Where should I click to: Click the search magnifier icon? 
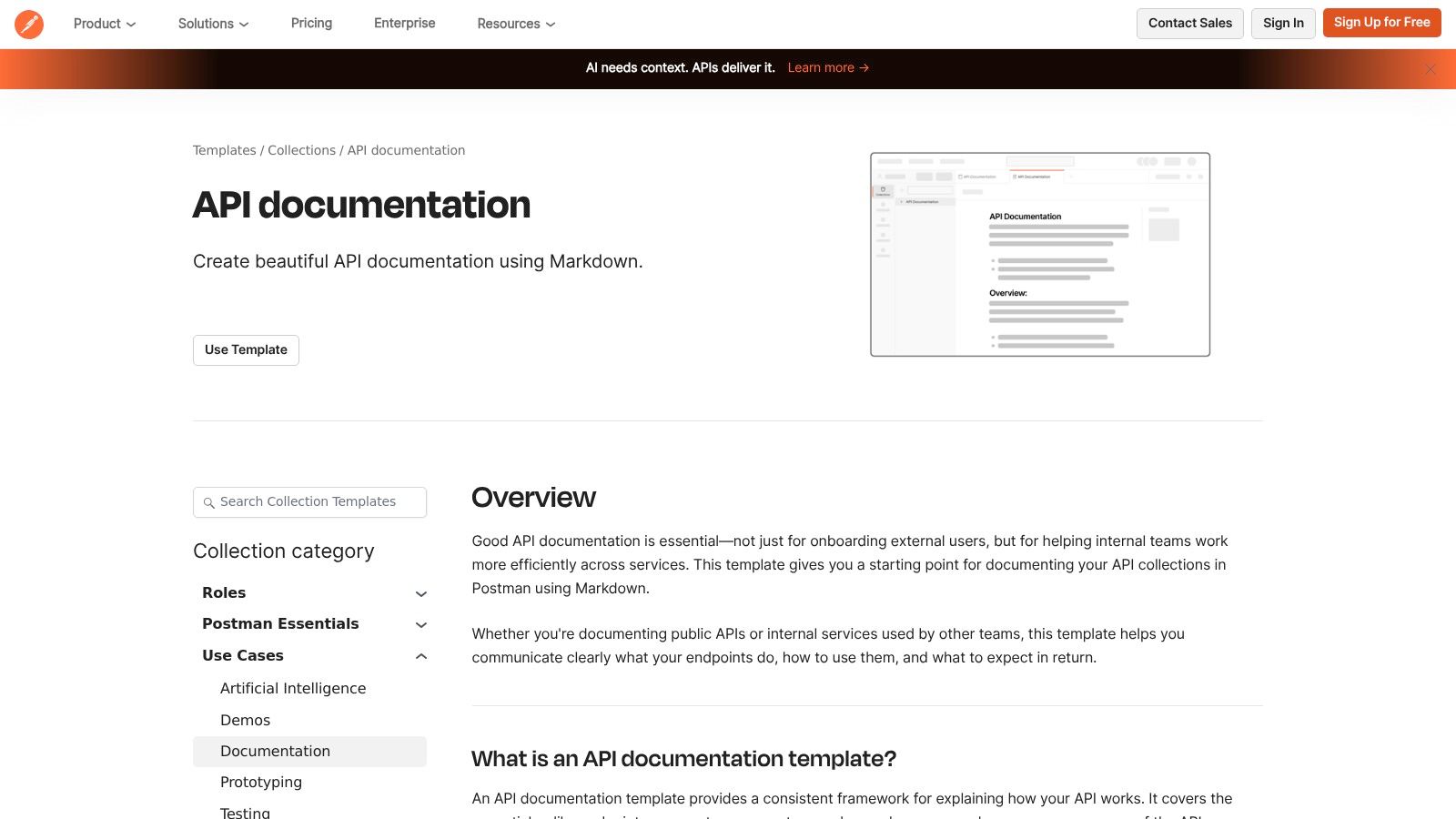[208, 502]
